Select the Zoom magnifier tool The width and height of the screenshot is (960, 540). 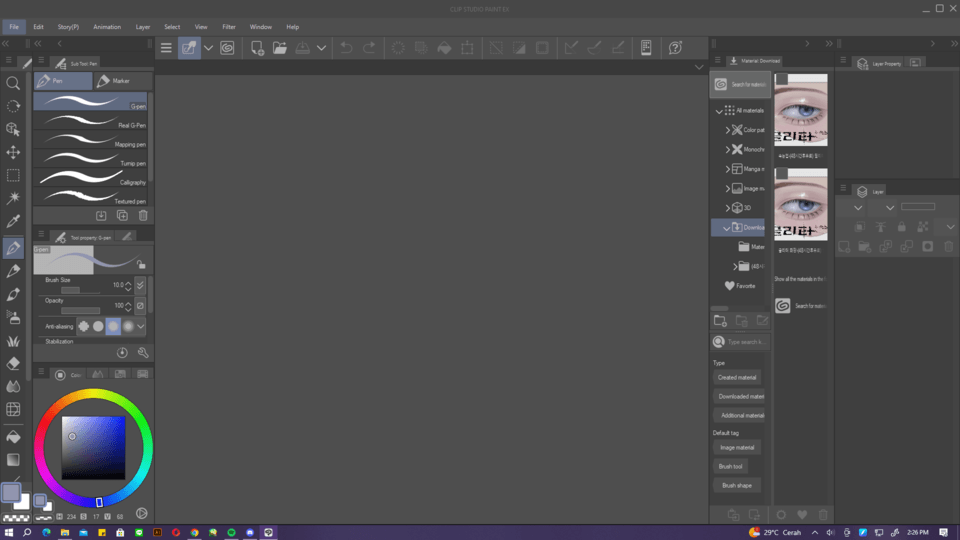click(13, 83)
